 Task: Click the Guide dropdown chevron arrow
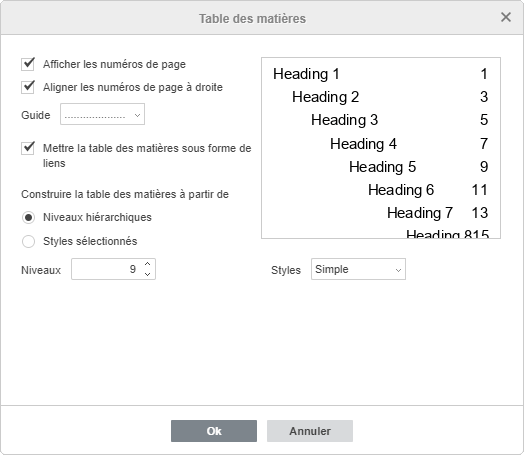pos(137,116)
